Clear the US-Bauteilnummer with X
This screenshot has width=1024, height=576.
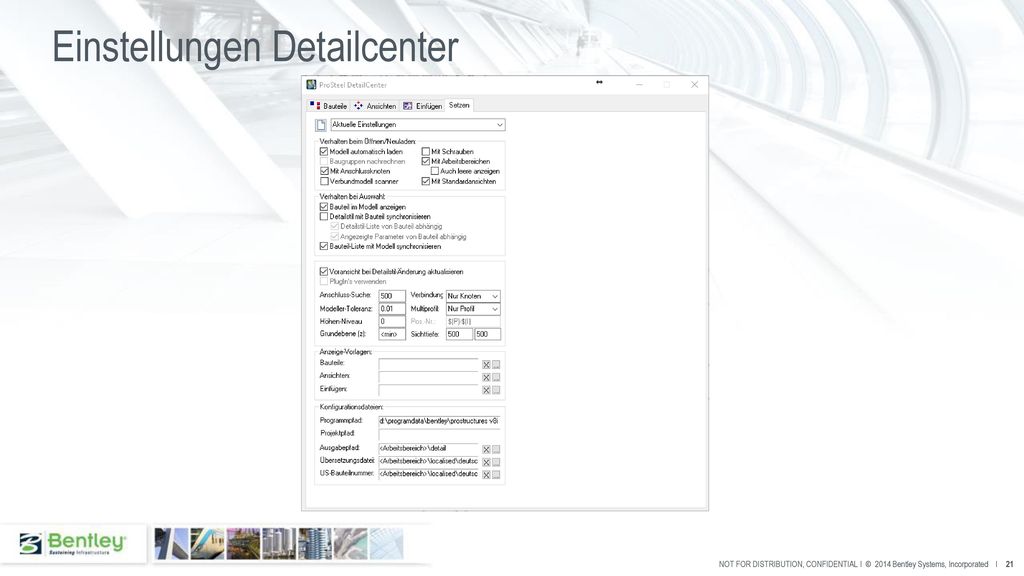pyautogui.click(x=486, y=475)
